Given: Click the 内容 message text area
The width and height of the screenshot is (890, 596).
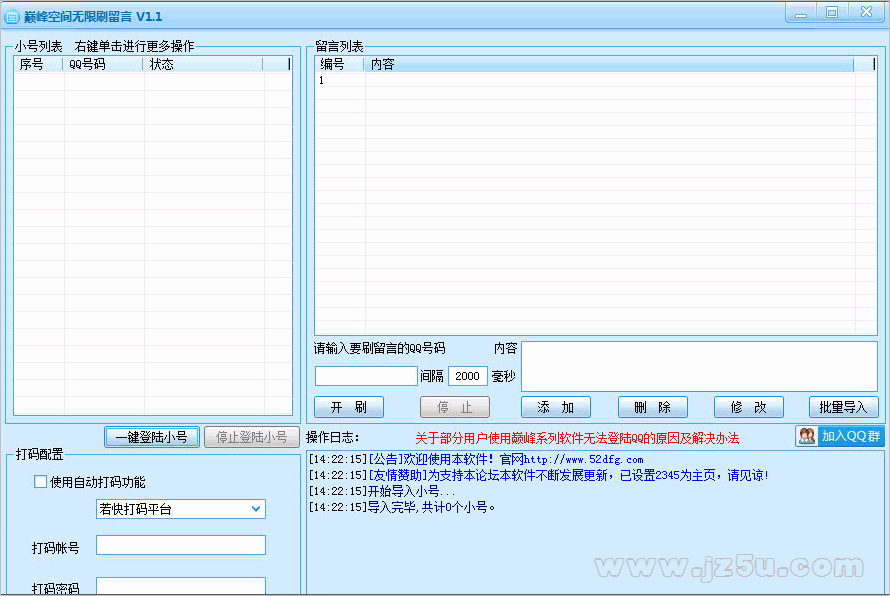Looking at the screenshot, I should click(699, 366).
